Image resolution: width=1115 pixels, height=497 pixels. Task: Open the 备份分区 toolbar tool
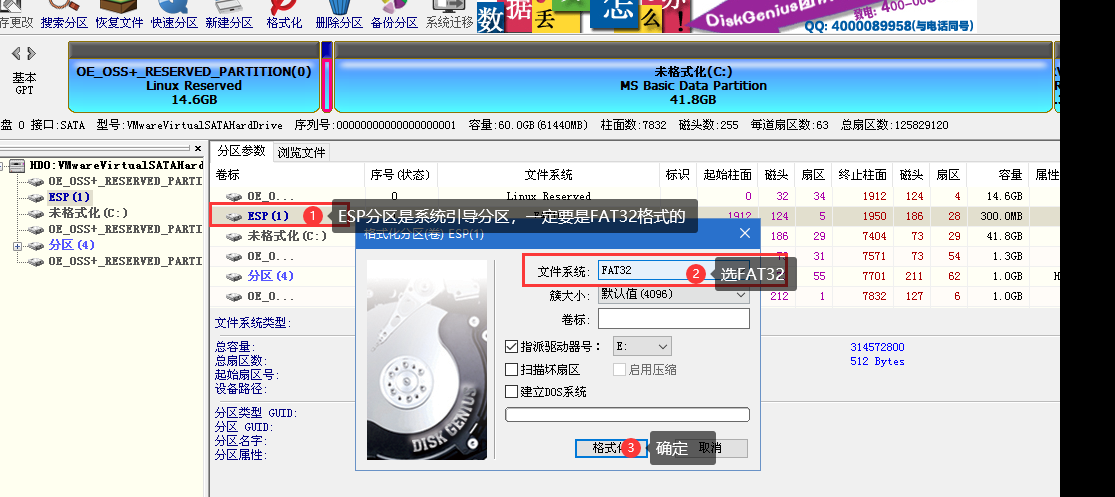(394, 16)
